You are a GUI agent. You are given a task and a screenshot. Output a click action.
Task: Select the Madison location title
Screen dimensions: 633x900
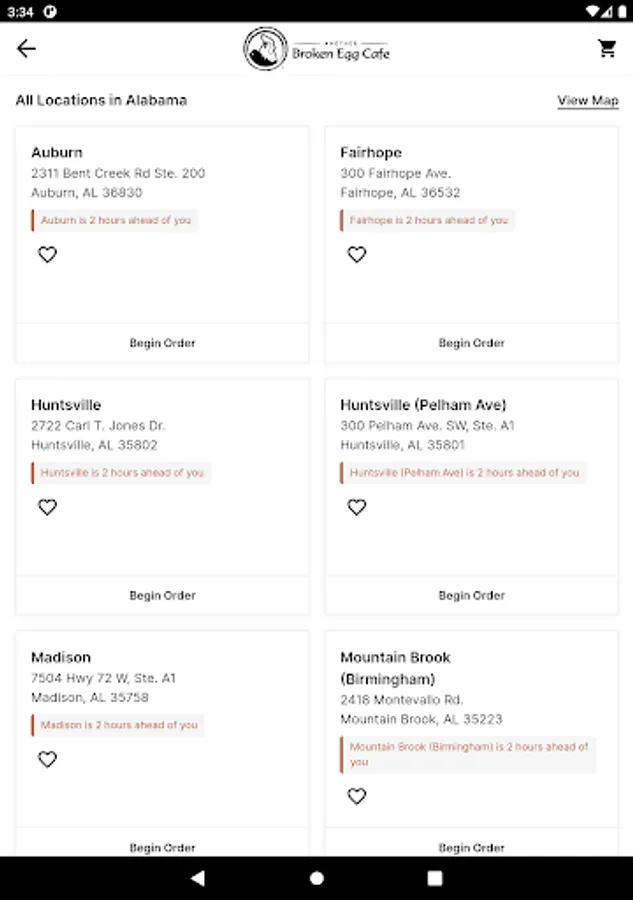point(61,658)
